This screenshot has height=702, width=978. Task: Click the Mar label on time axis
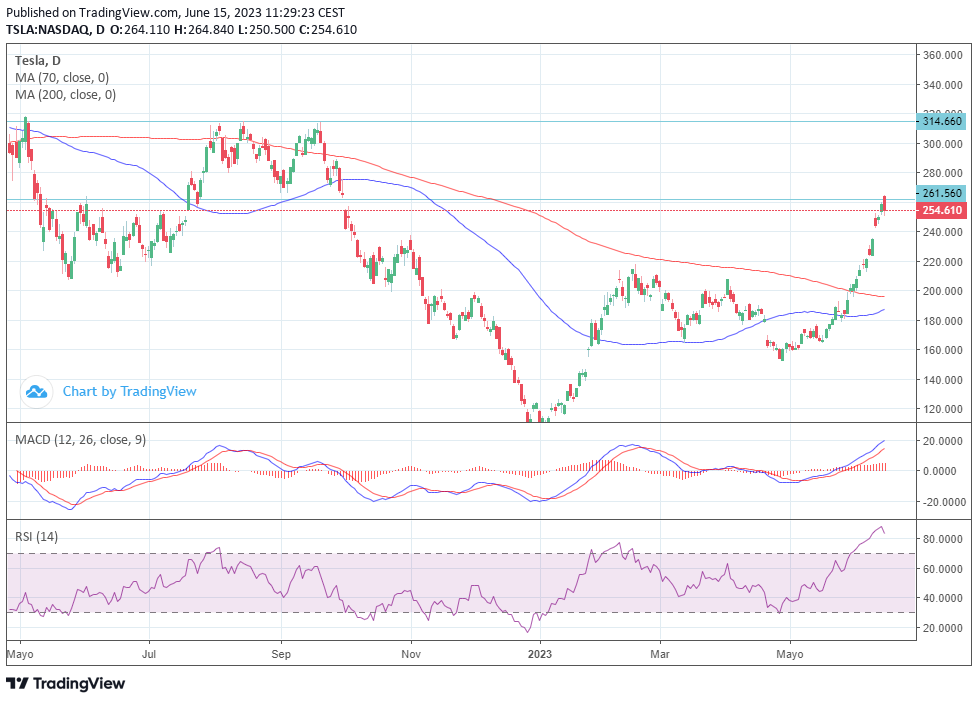point(660,654)
